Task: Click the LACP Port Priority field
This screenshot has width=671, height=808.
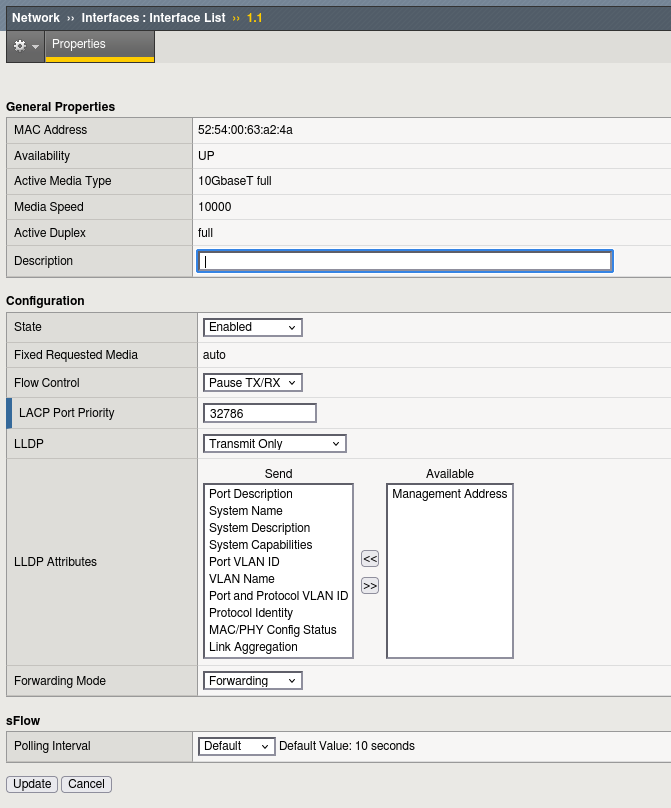Action: point(258,412)
